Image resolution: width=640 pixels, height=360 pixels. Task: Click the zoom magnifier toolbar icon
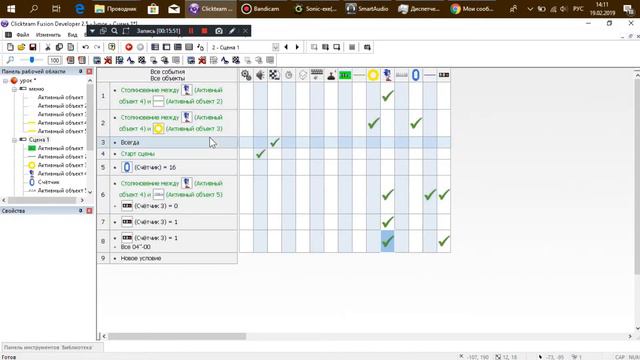[x=10, y=60]
